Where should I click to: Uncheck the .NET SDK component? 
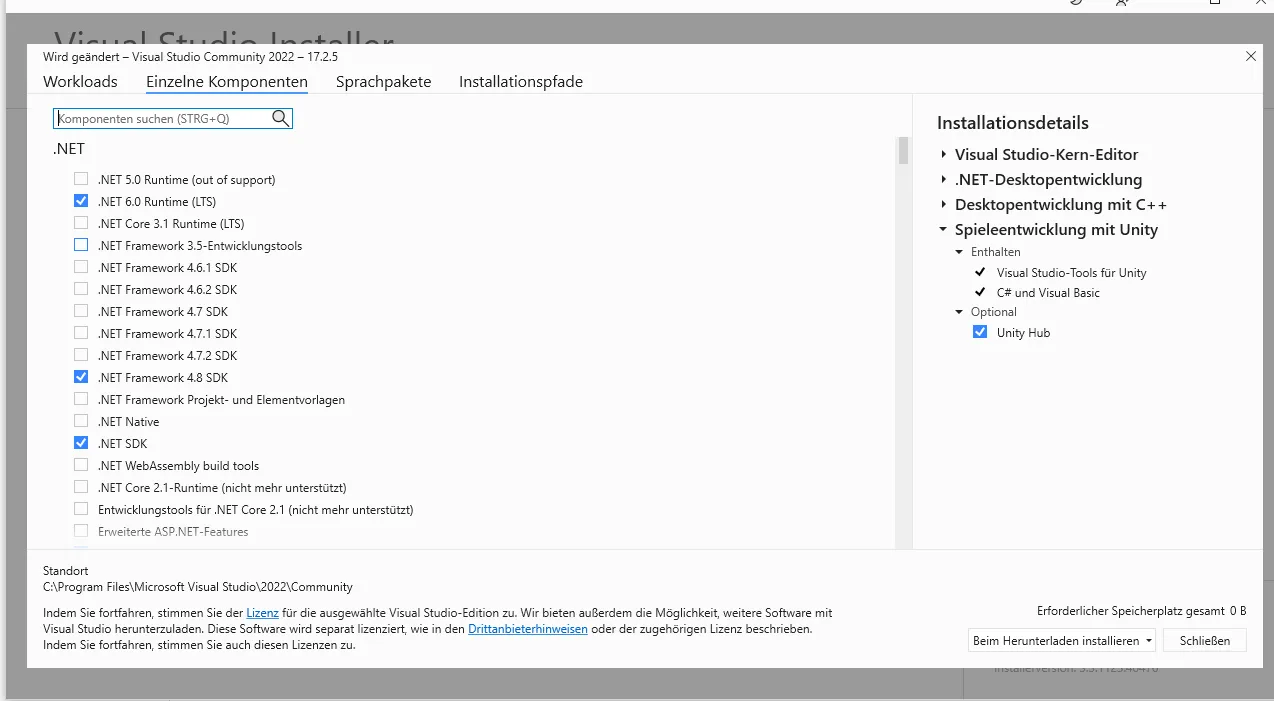(x=81, y=443)
